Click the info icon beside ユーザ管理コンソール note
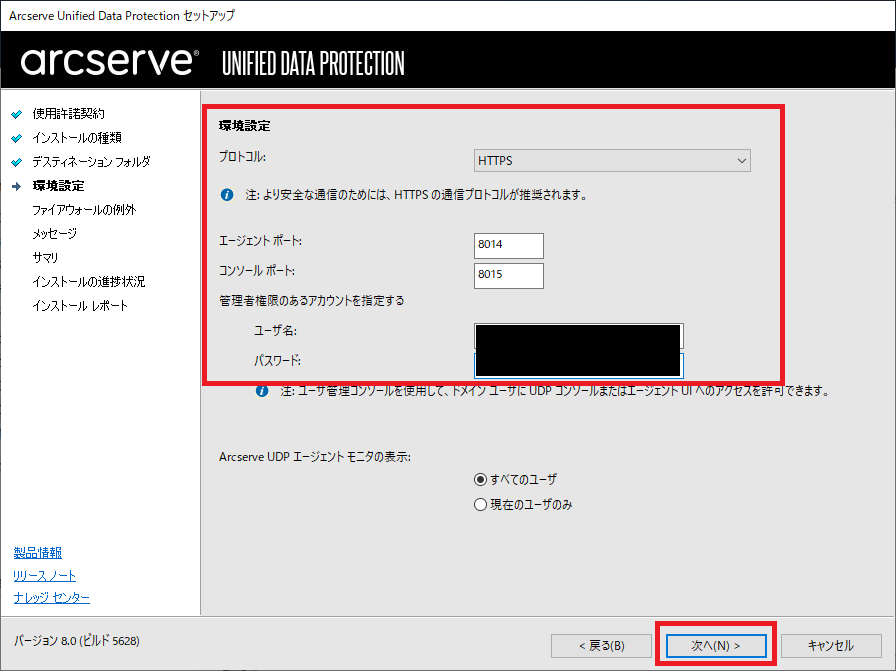This screenshot has width=896, height=671. (262, 392)
